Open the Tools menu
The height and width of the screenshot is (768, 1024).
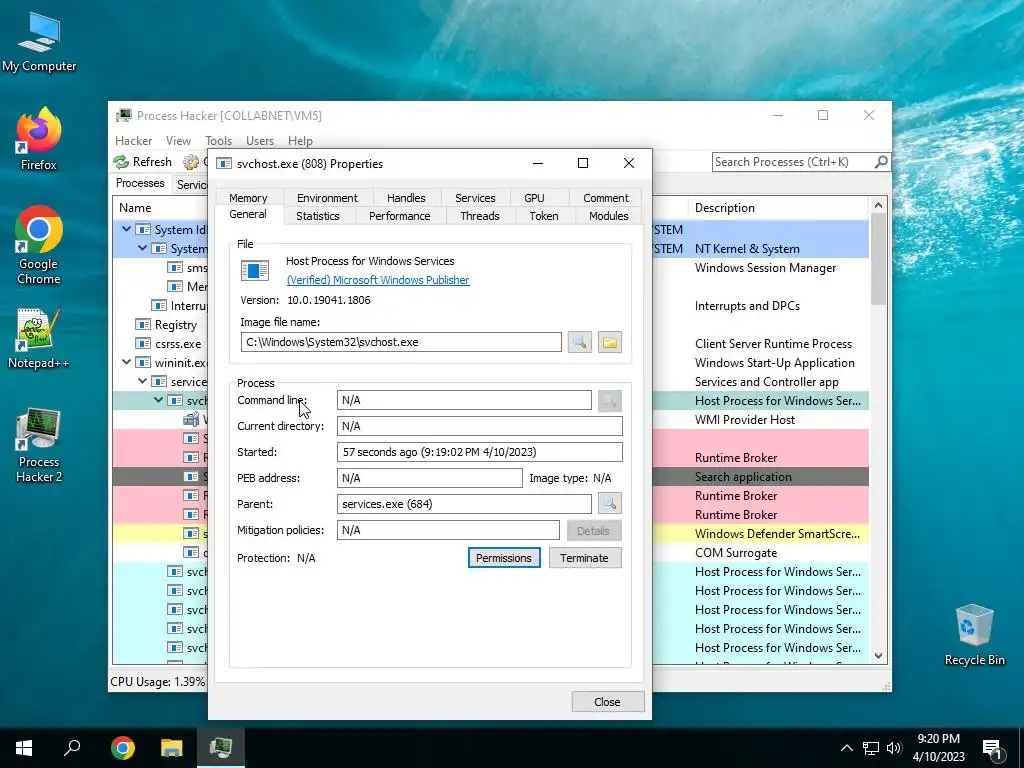tap(218, 140)
